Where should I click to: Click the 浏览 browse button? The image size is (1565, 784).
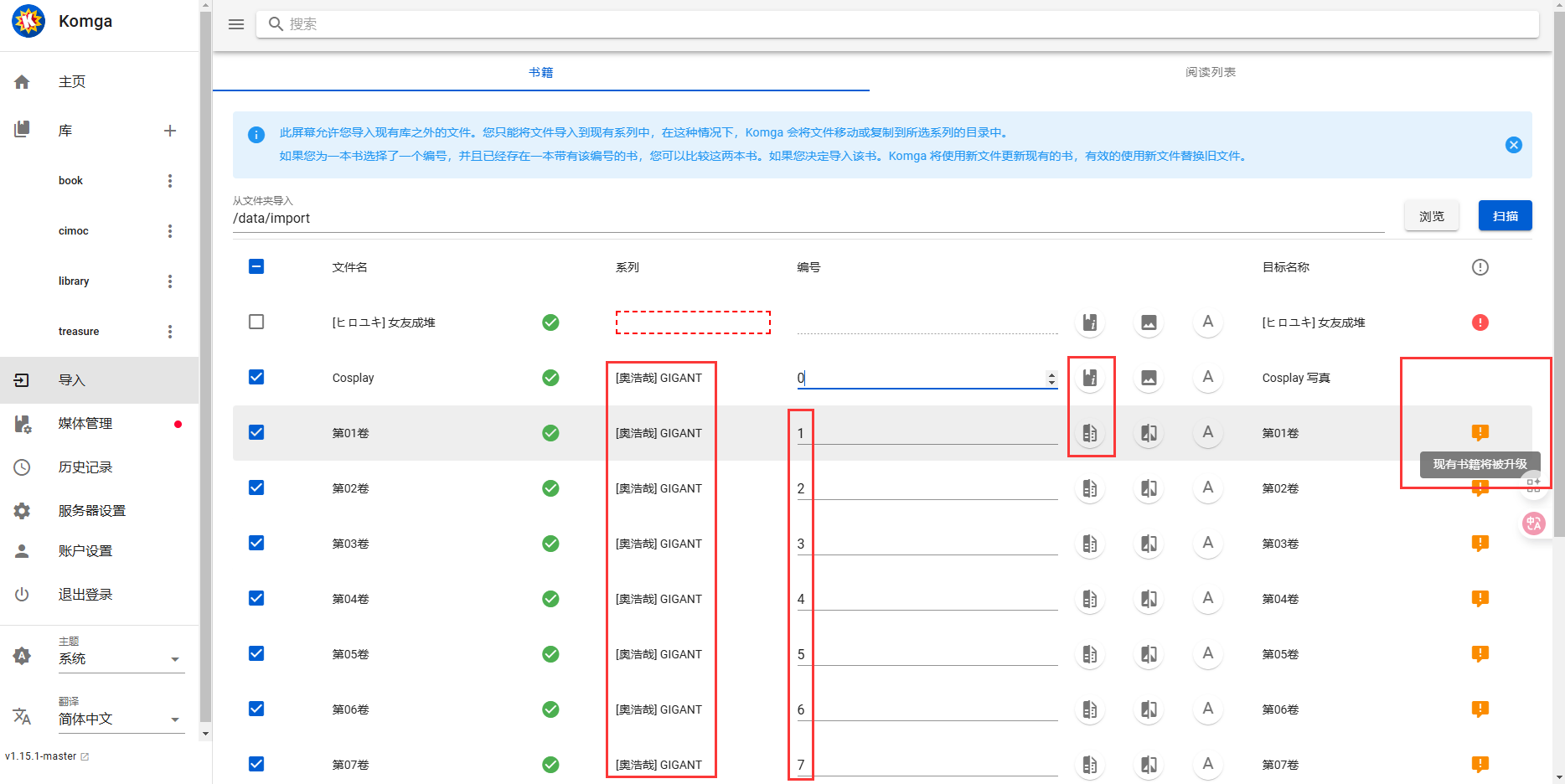click(1431, 216)
